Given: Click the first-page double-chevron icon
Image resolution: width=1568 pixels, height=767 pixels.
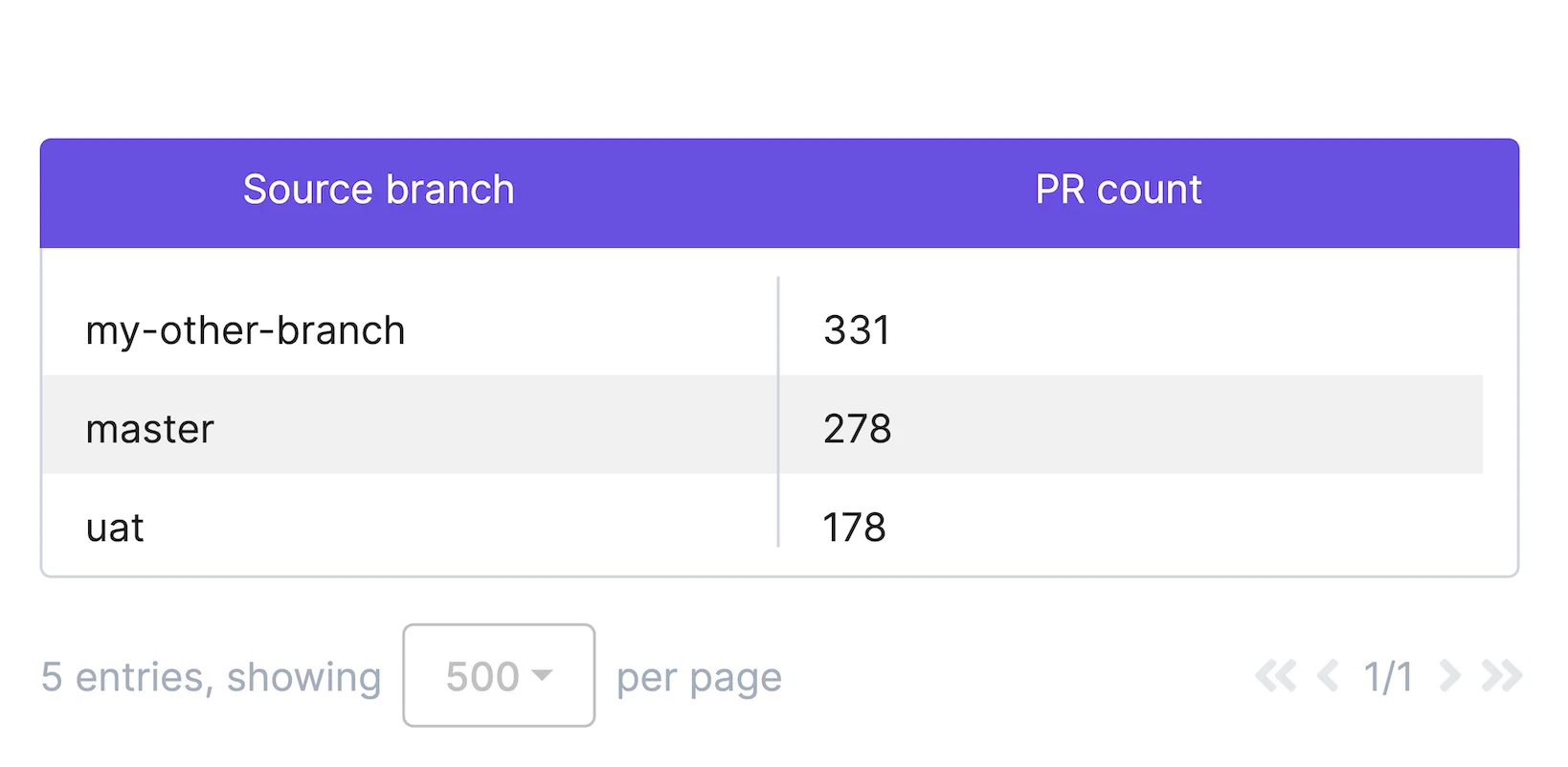Looking at the screenshot, I should pos(1277,676).
